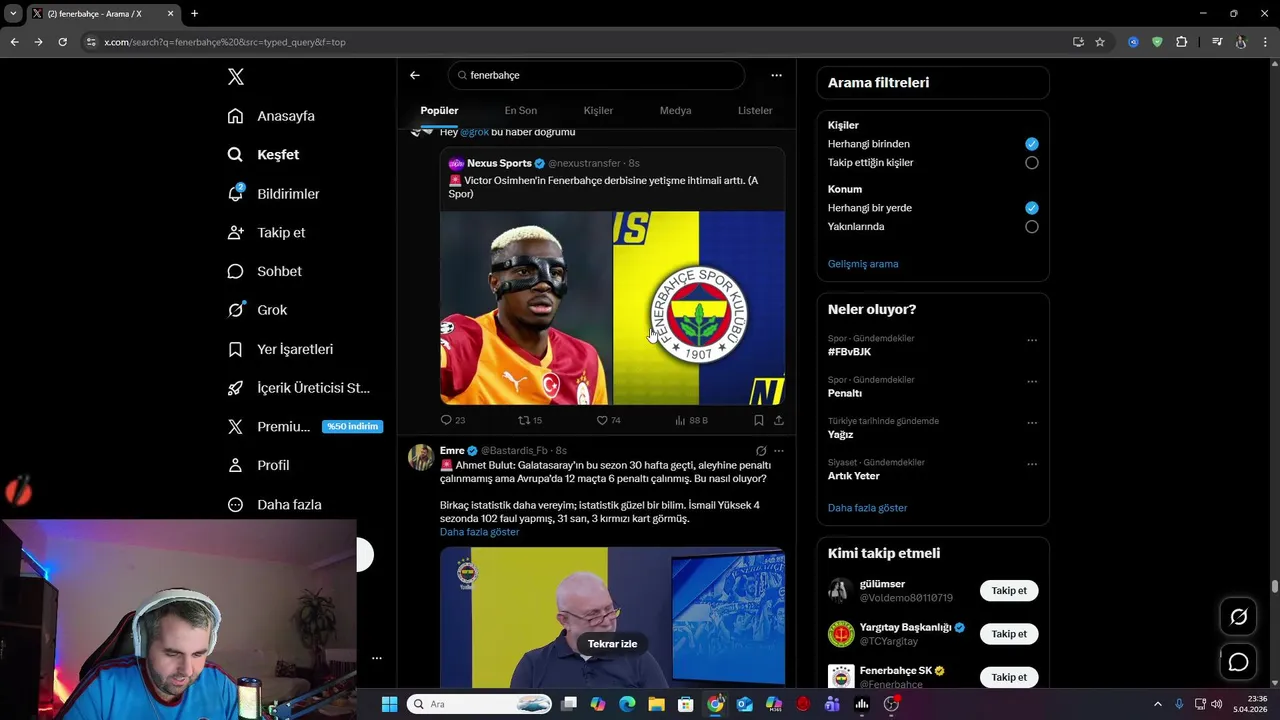
Task: Click the fenerbahçe search field
Action: (596, 75)
